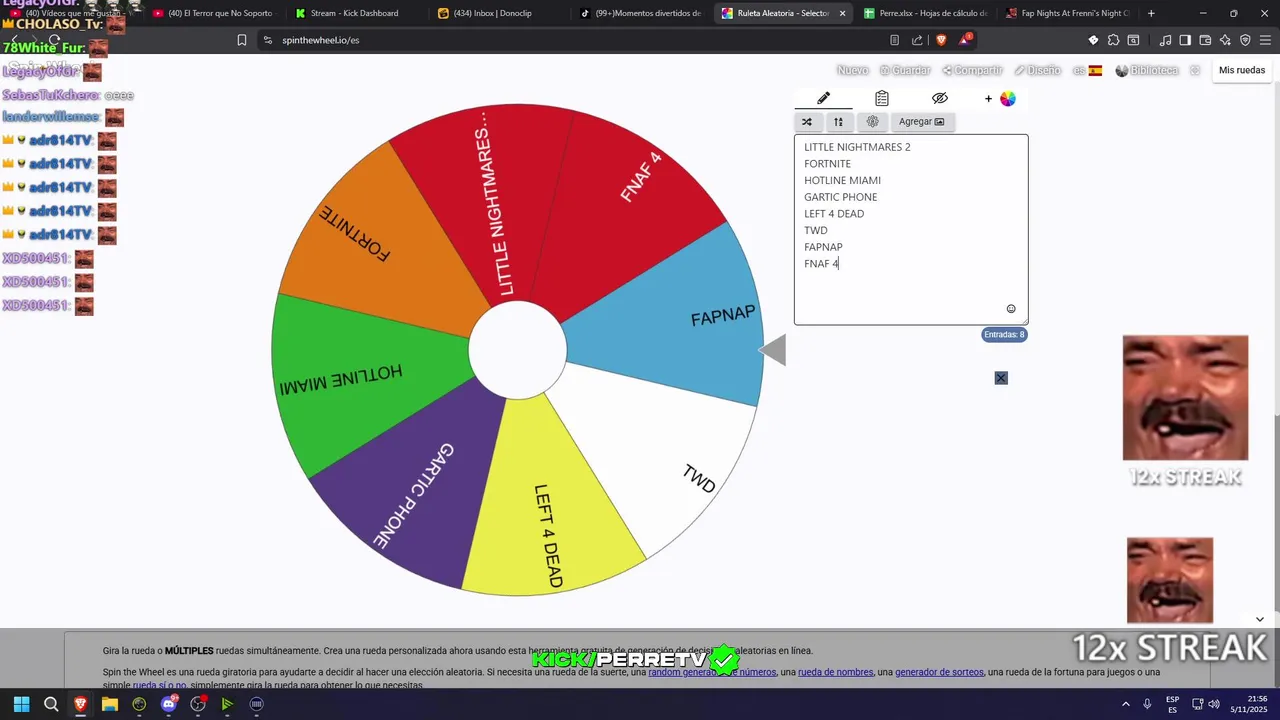Switch to Fap Nights At Frenni's tab
This screenshot has height=720, width=1280.
(x=1067, y=13)
